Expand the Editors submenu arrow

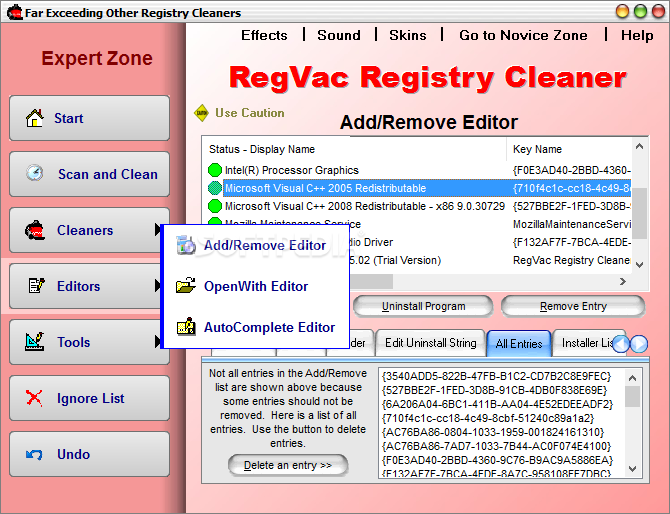coord(158,285)
